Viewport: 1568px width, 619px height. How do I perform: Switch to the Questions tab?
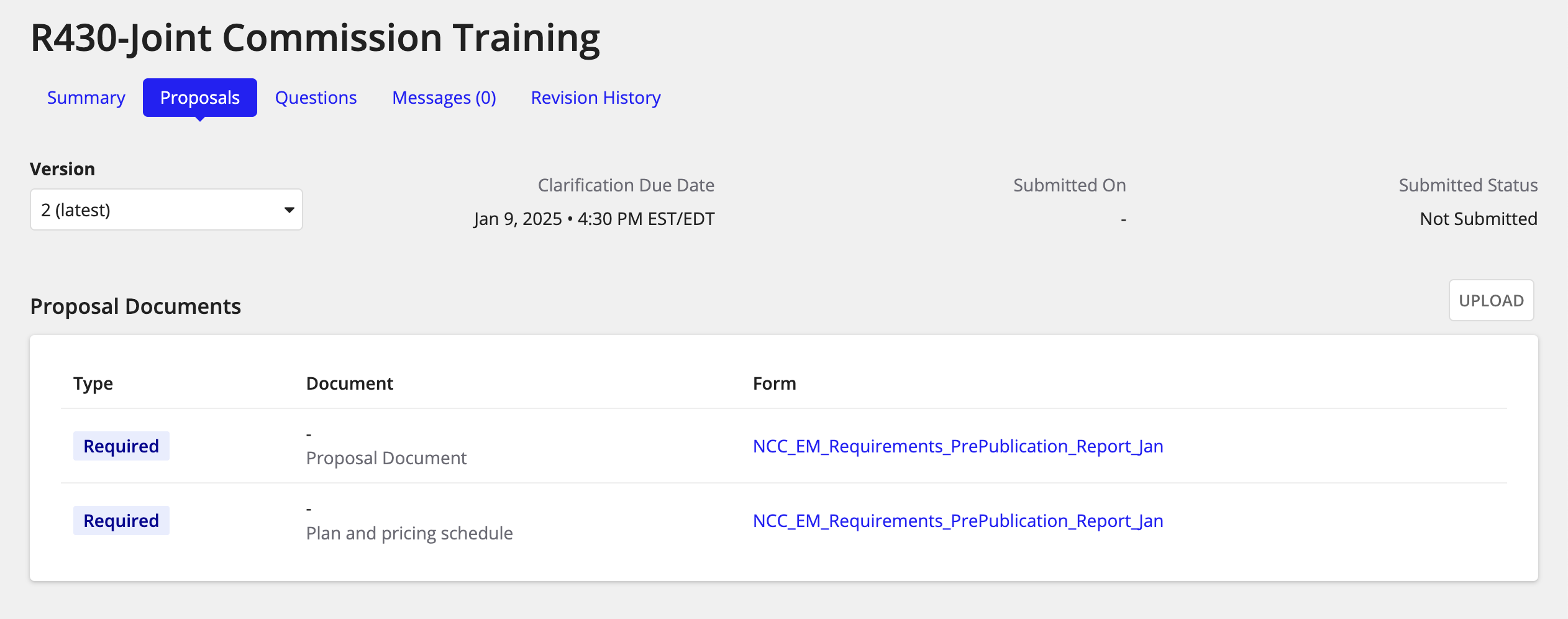316,98
